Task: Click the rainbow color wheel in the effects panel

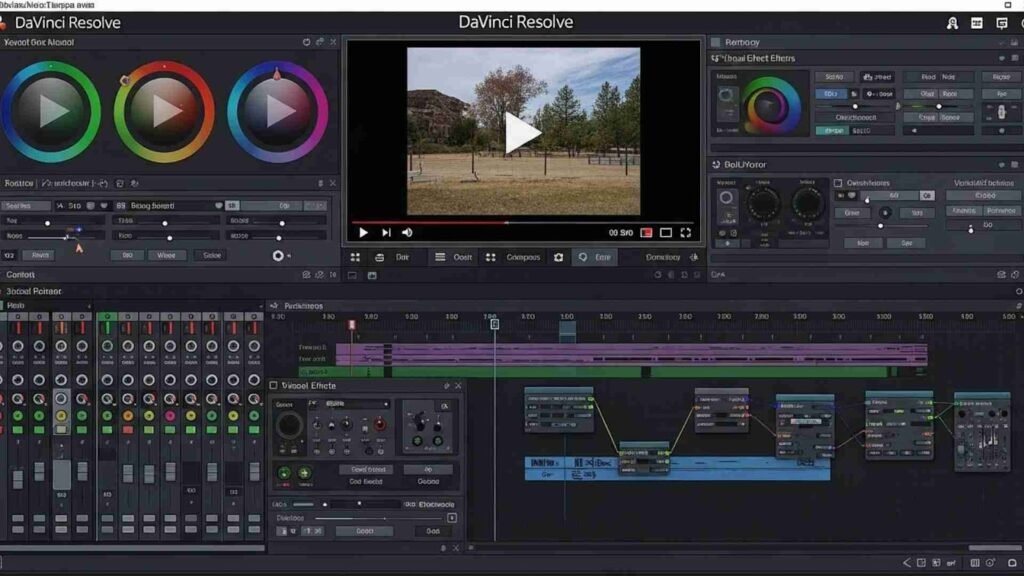Action: pyautogui.click(x=770, y=106)
